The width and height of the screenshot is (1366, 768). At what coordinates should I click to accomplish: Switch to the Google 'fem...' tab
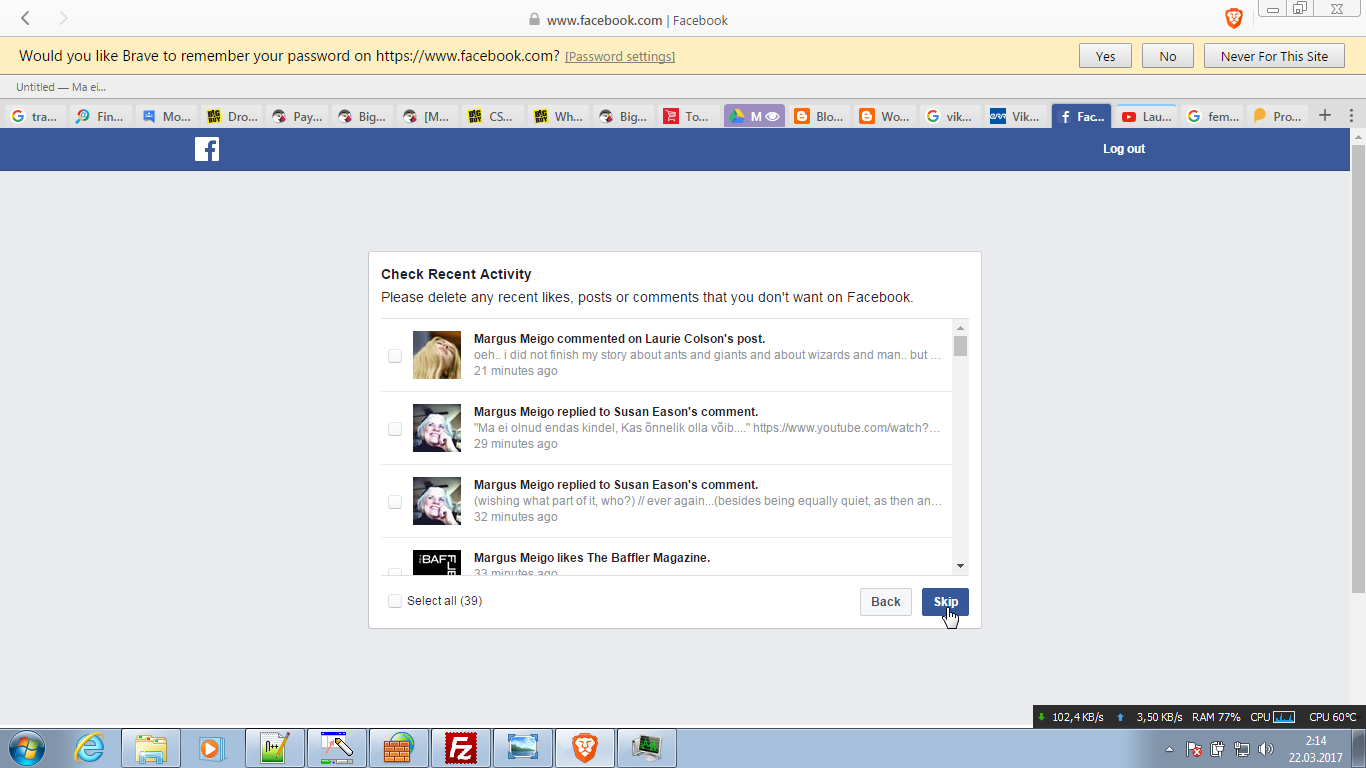point(1212,116)
